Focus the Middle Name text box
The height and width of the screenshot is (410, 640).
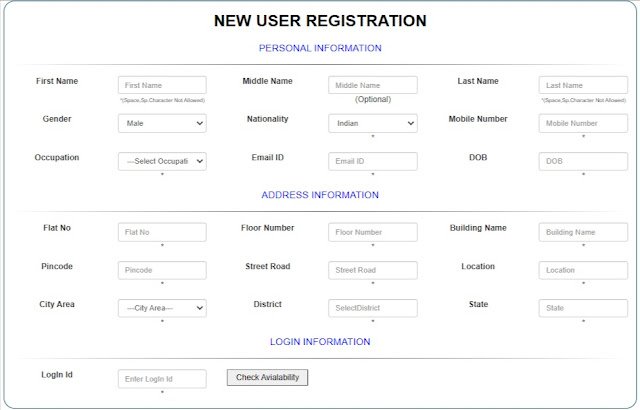373,86
